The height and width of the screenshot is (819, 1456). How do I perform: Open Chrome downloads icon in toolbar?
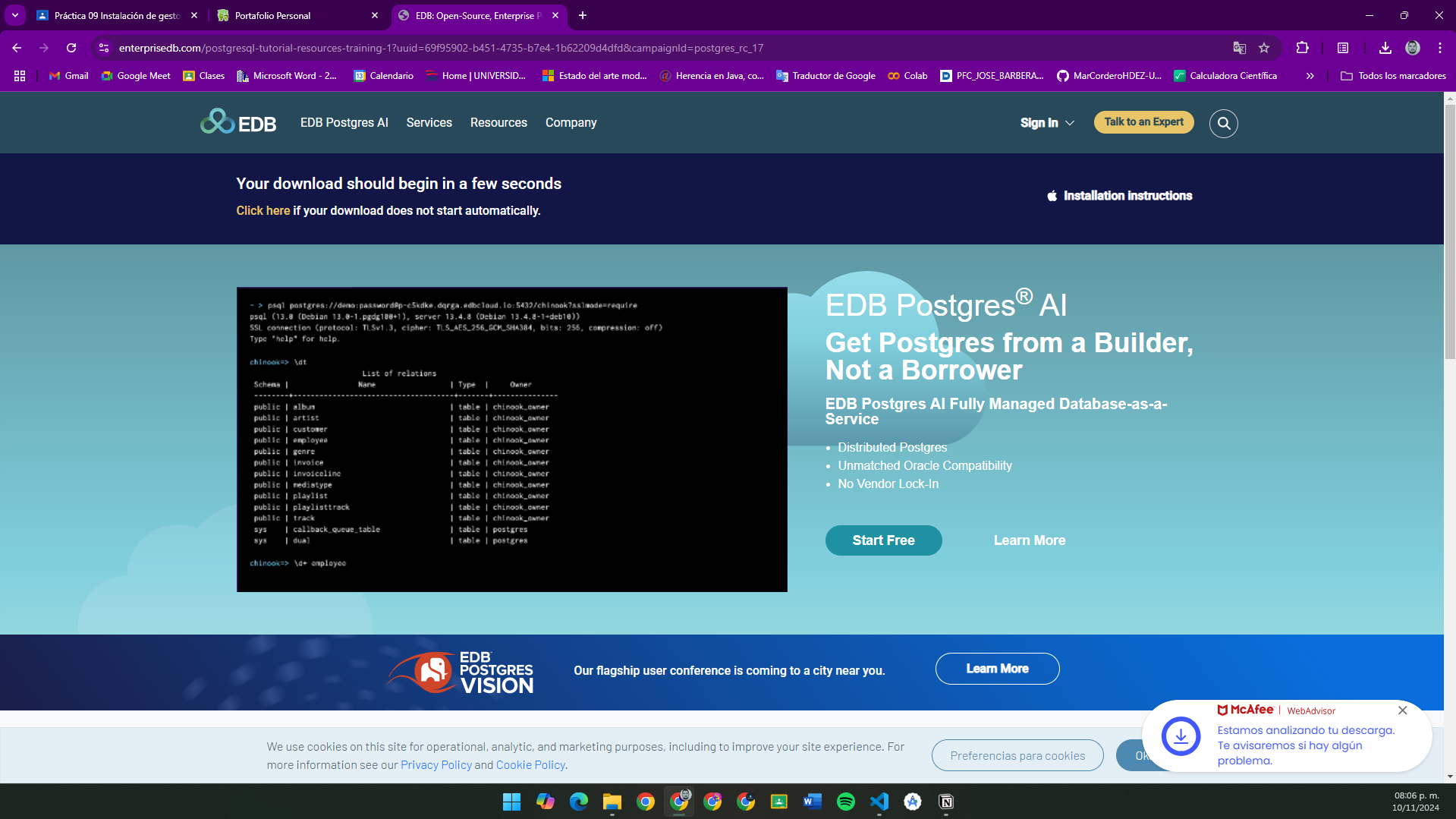coord(1385,48)
